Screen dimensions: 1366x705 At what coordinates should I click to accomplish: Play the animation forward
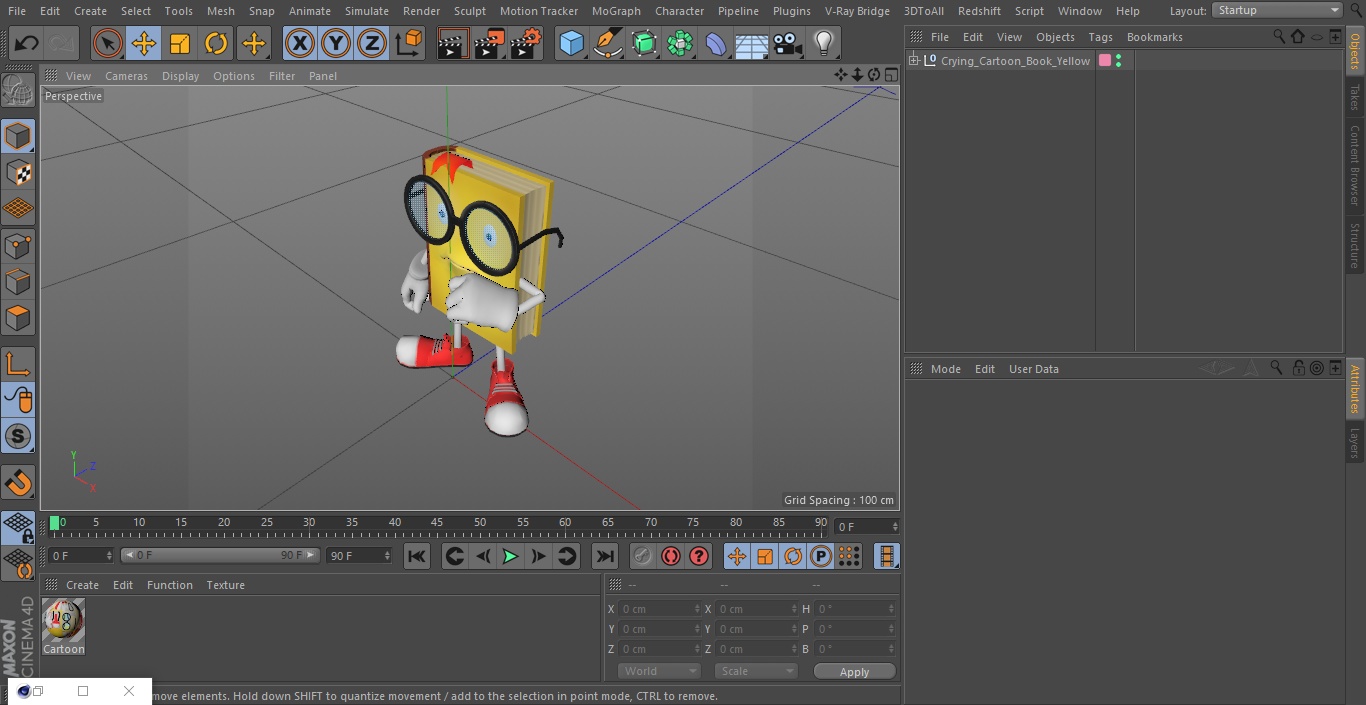click(510, 556)
